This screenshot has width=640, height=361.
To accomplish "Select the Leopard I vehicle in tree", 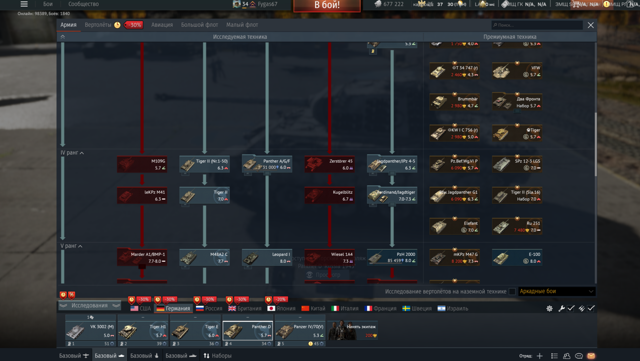I will 267,258.
